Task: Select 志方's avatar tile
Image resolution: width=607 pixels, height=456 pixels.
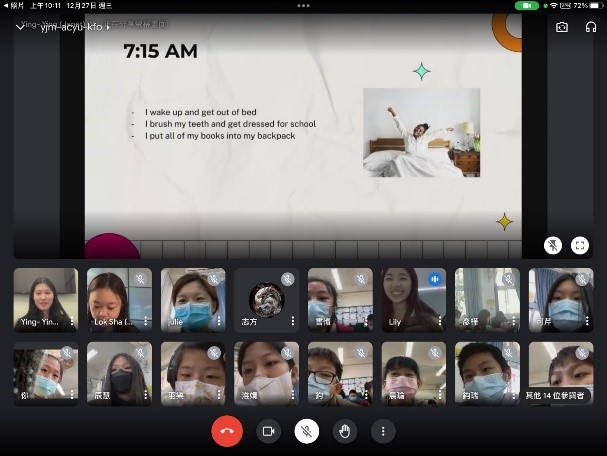Action: point(266,300)
